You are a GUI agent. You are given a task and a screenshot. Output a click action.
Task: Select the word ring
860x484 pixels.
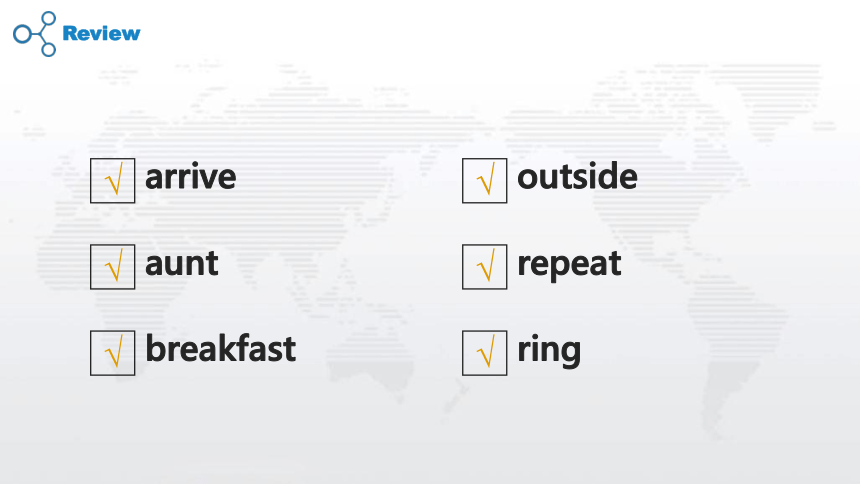pos(549,351)
